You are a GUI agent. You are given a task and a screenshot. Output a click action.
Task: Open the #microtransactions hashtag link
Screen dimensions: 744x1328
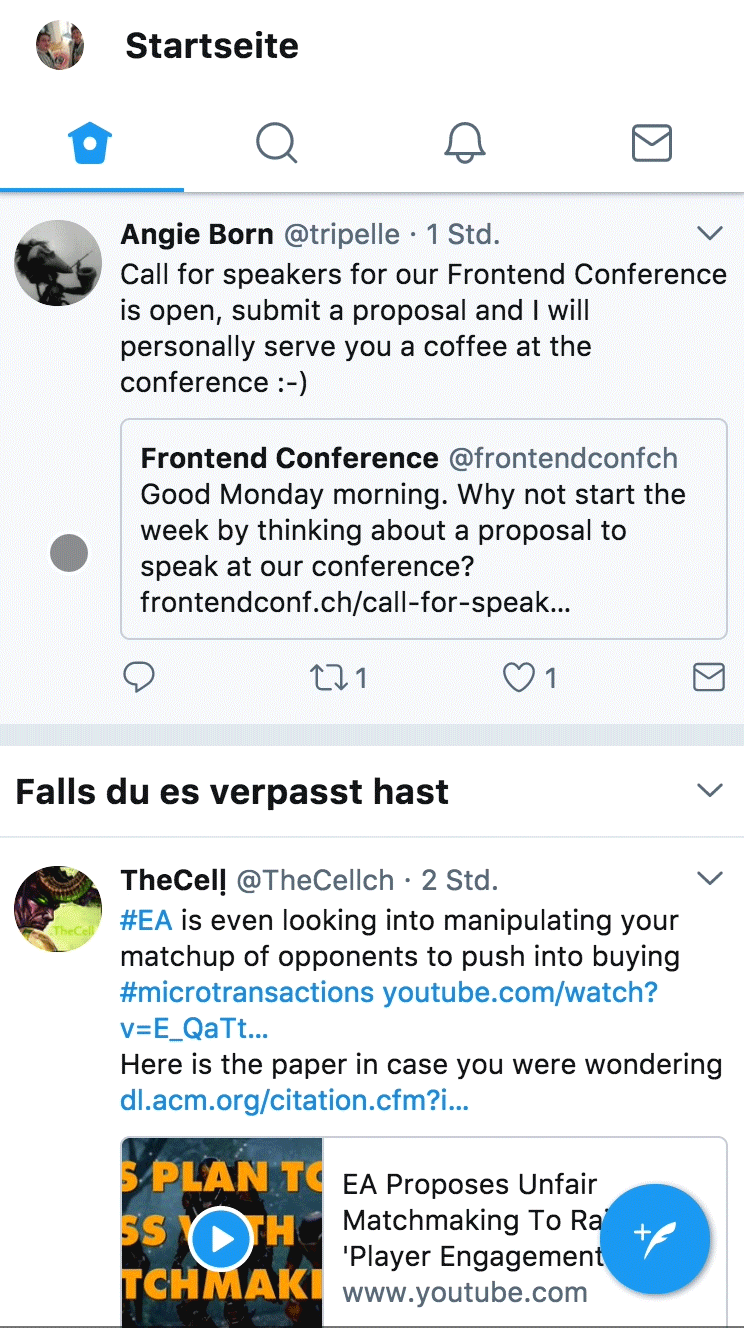(247, 993)
